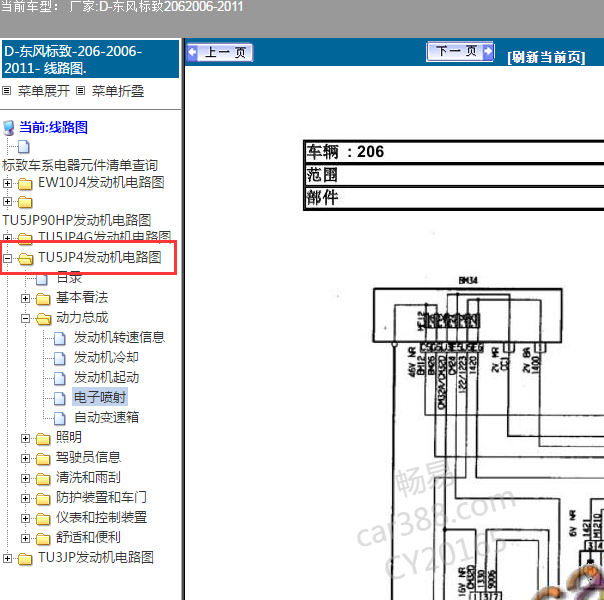
Task: Open 驾驶员信息 entry
Action: [x=89, y=457]
